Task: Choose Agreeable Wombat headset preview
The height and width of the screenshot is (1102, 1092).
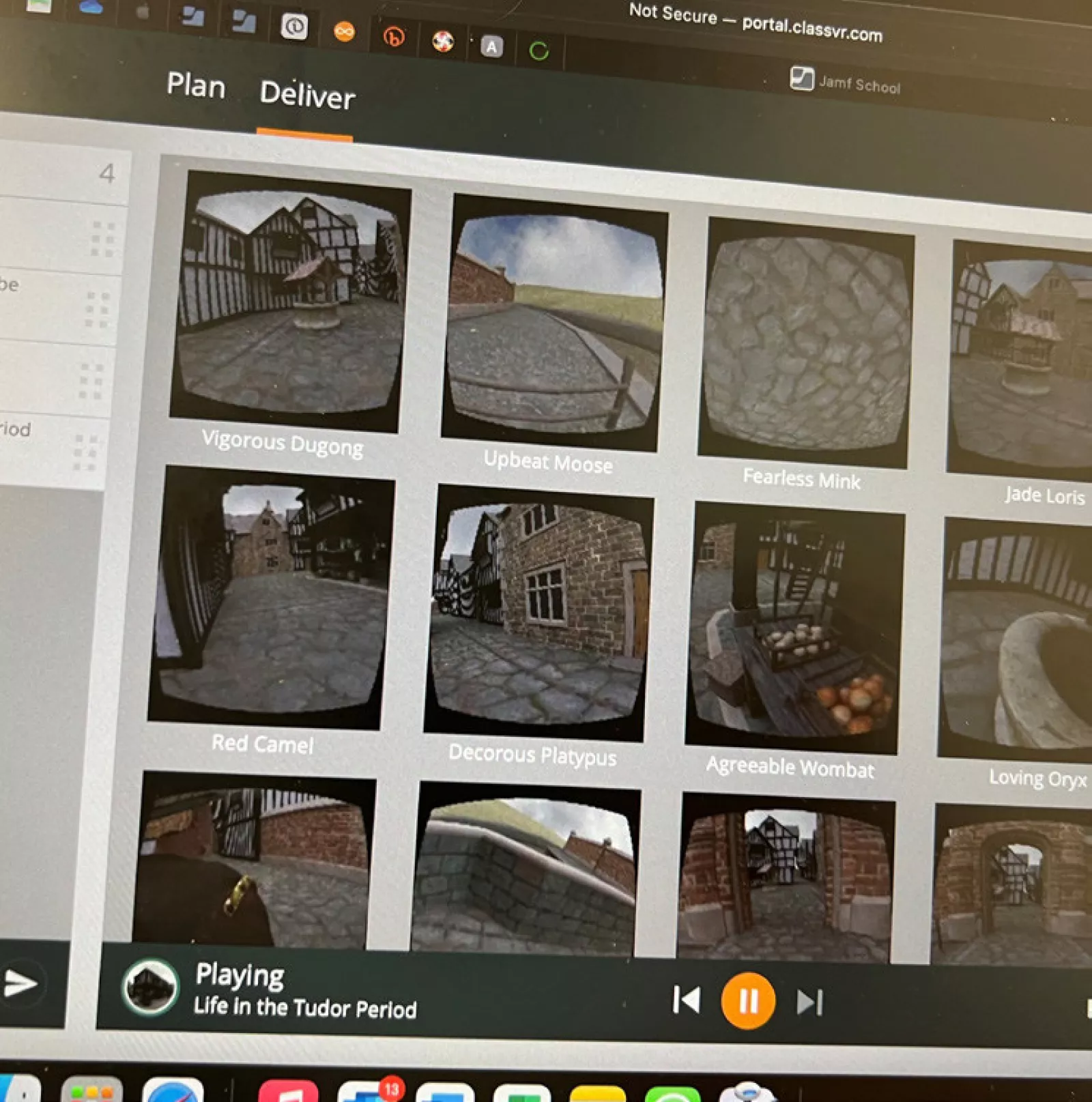Action: 793,628
